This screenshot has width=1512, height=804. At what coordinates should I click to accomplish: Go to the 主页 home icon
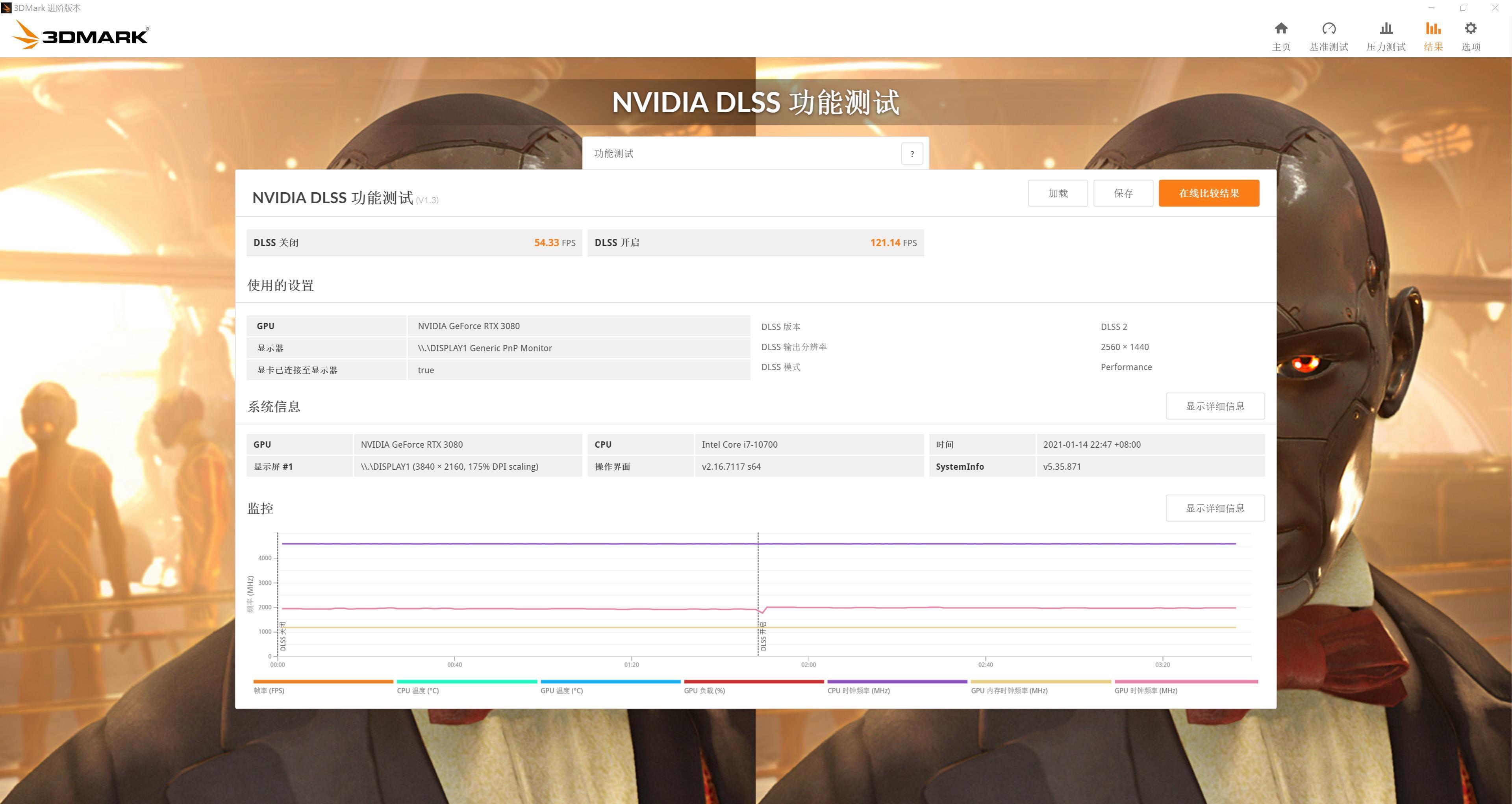(1281, 28)
